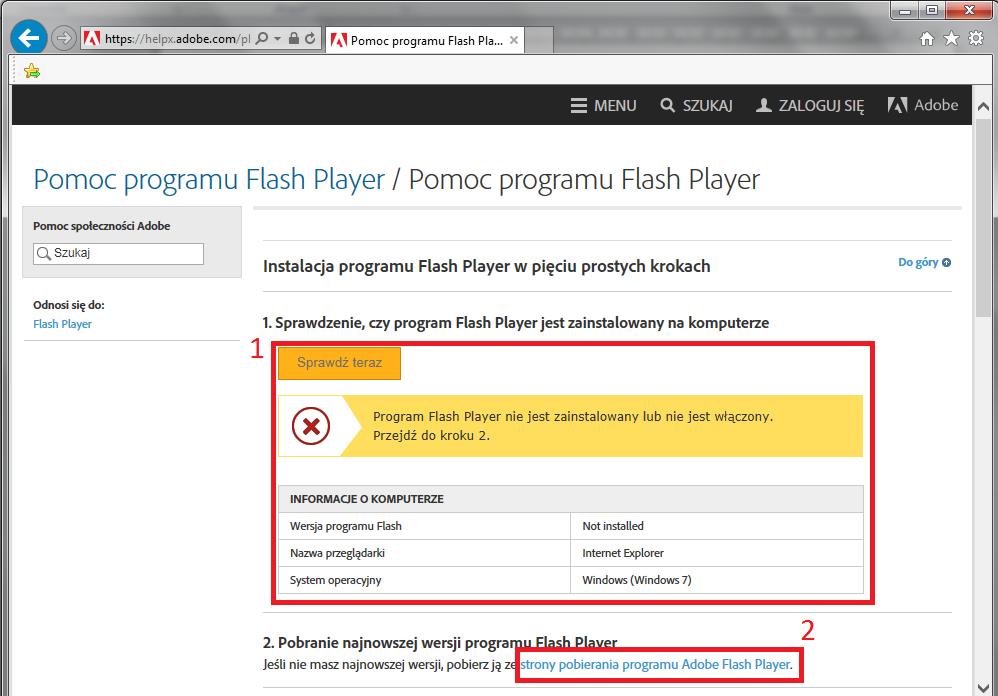Viewport: 998px width, 696px height.
Task: Minimize the browser window
Action: 904,11
